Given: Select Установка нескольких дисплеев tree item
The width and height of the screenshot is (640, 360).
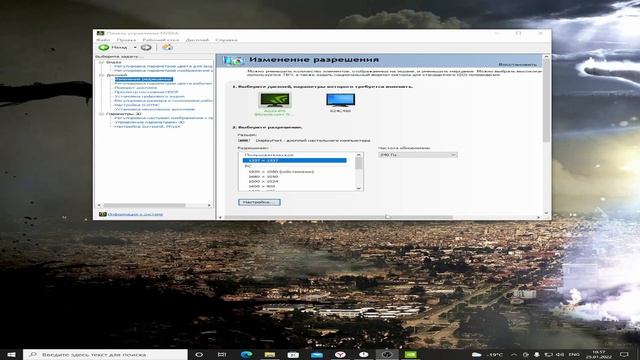Looking at the screenshot, I should point(155,109).
